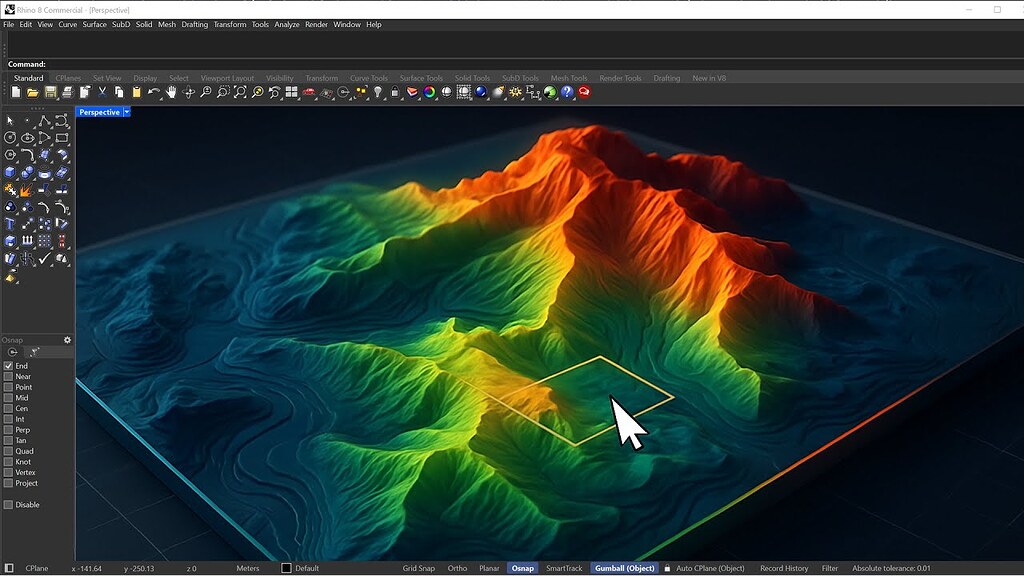Screen dimensions: 1024x576
Task: Select the arrow pointer tool in the sidebar
Action: click(x=10, y=119)
